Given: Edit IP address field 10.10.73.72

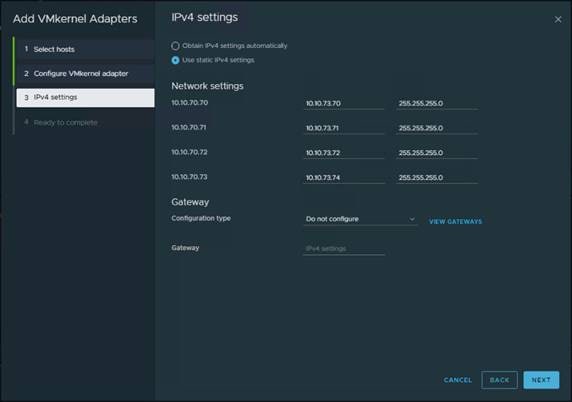Looking at the screenshot, I should point(344,153).
